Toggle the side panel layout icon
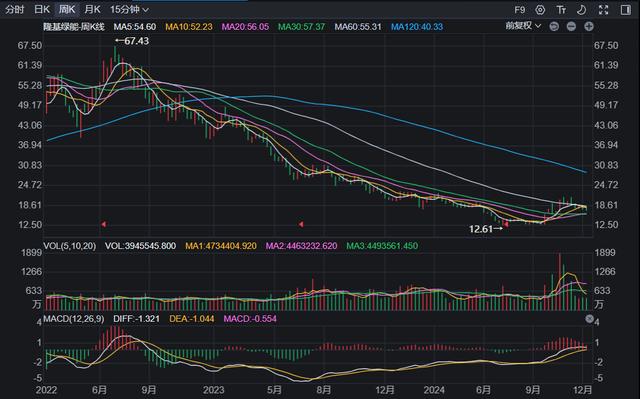 coord(625,10)
